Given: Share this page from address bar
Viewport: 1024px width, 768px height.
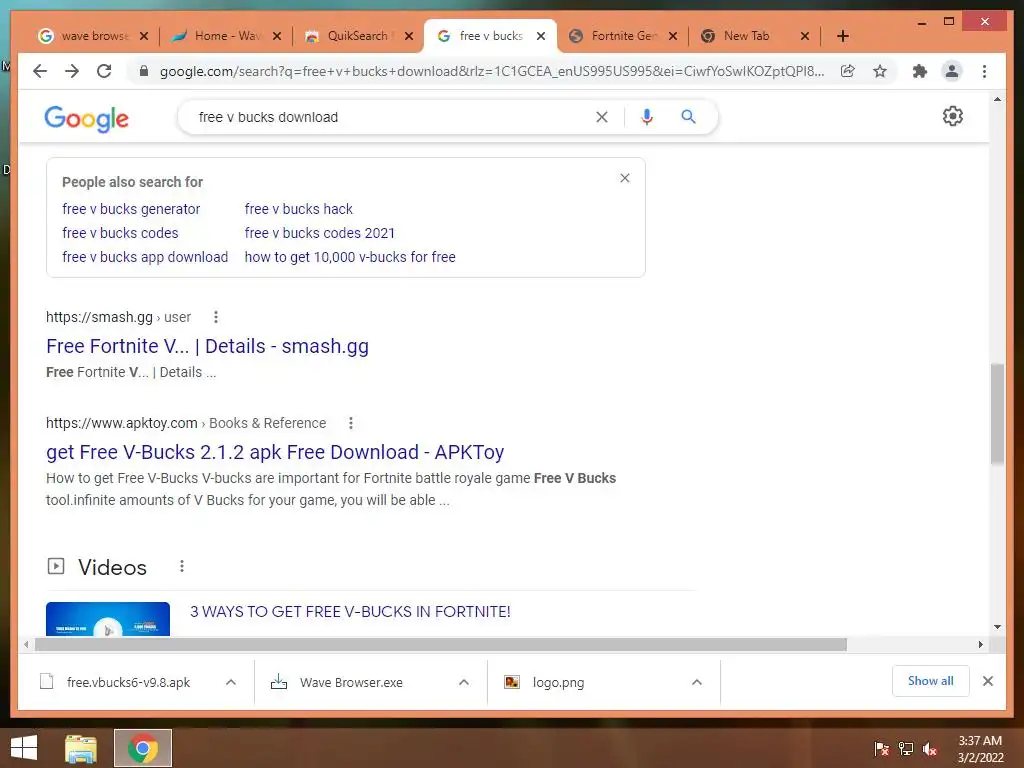Looking at the screenshot, I should [848, 71].
